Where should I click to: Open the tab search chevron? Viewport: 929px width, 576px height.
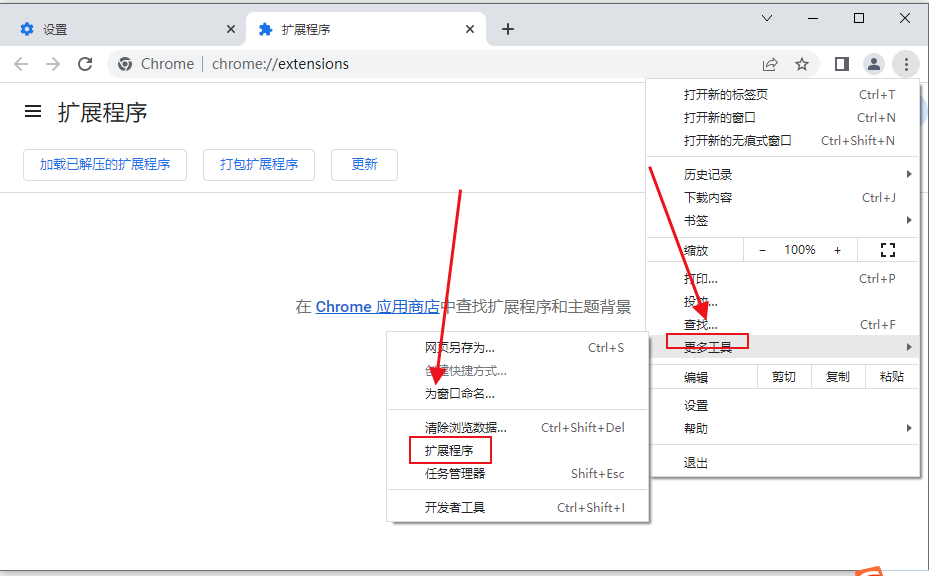click(767, 18)
